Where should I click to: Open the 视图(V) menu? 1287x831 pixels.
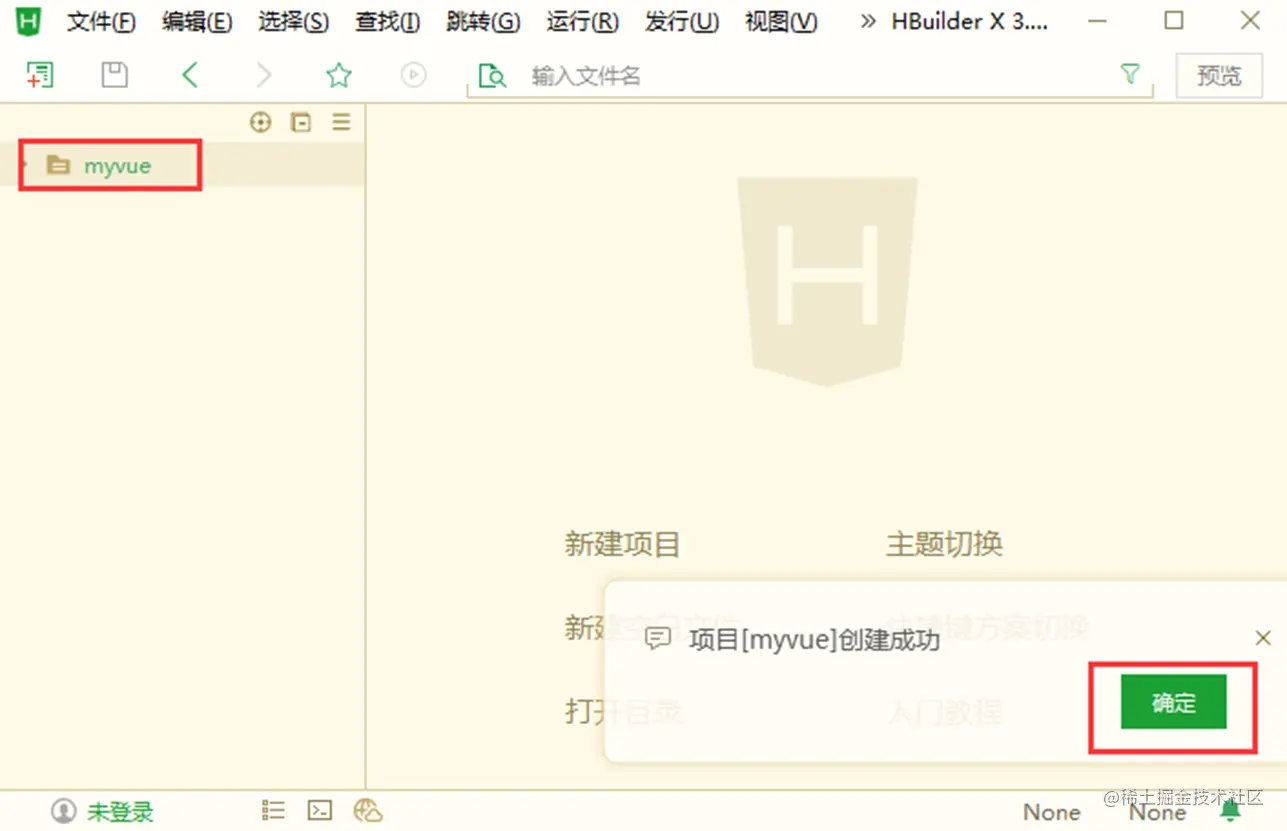coord(780,22)
